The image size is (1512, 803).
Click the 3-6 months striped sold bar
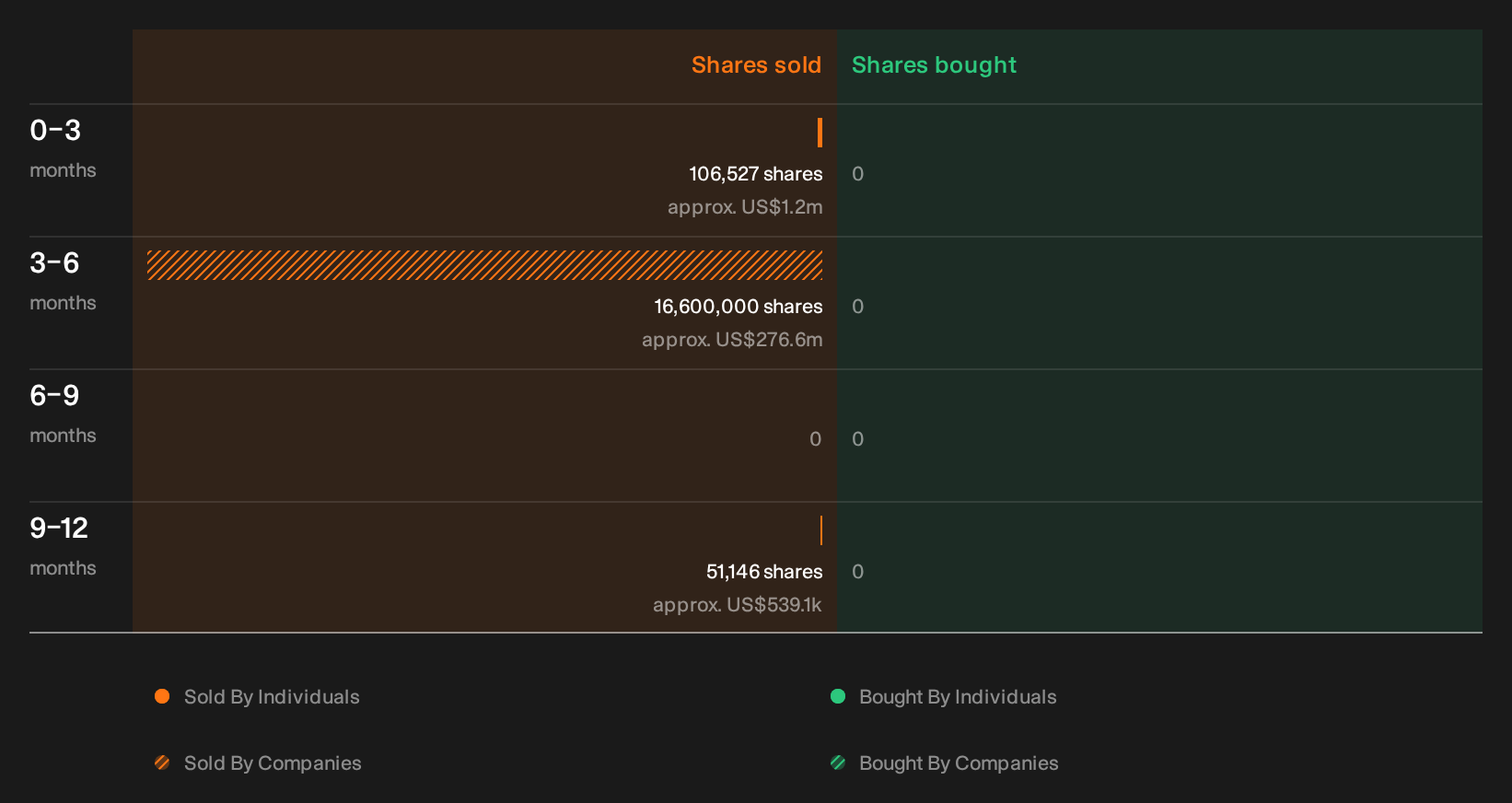tap(484, 265)
